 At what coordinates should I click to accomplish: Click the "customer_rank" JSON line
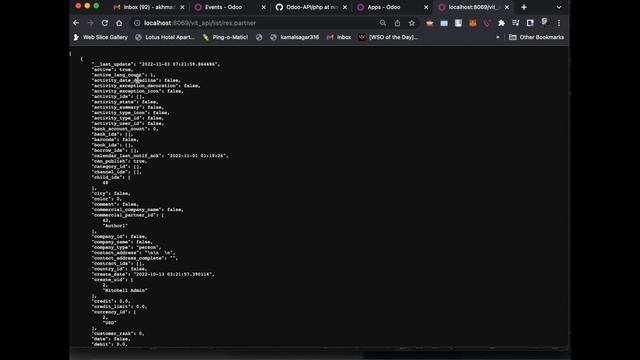coord(118,333)
